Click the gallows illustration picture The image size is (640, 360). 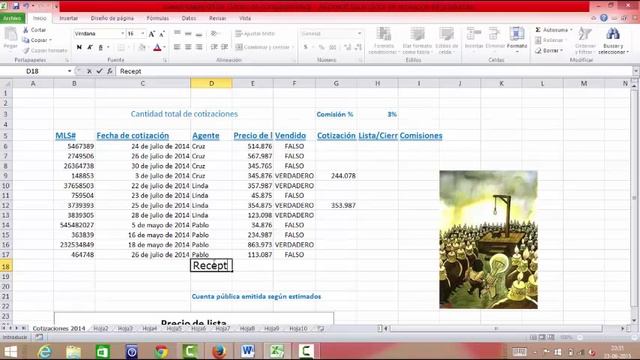tap(488, 240)
